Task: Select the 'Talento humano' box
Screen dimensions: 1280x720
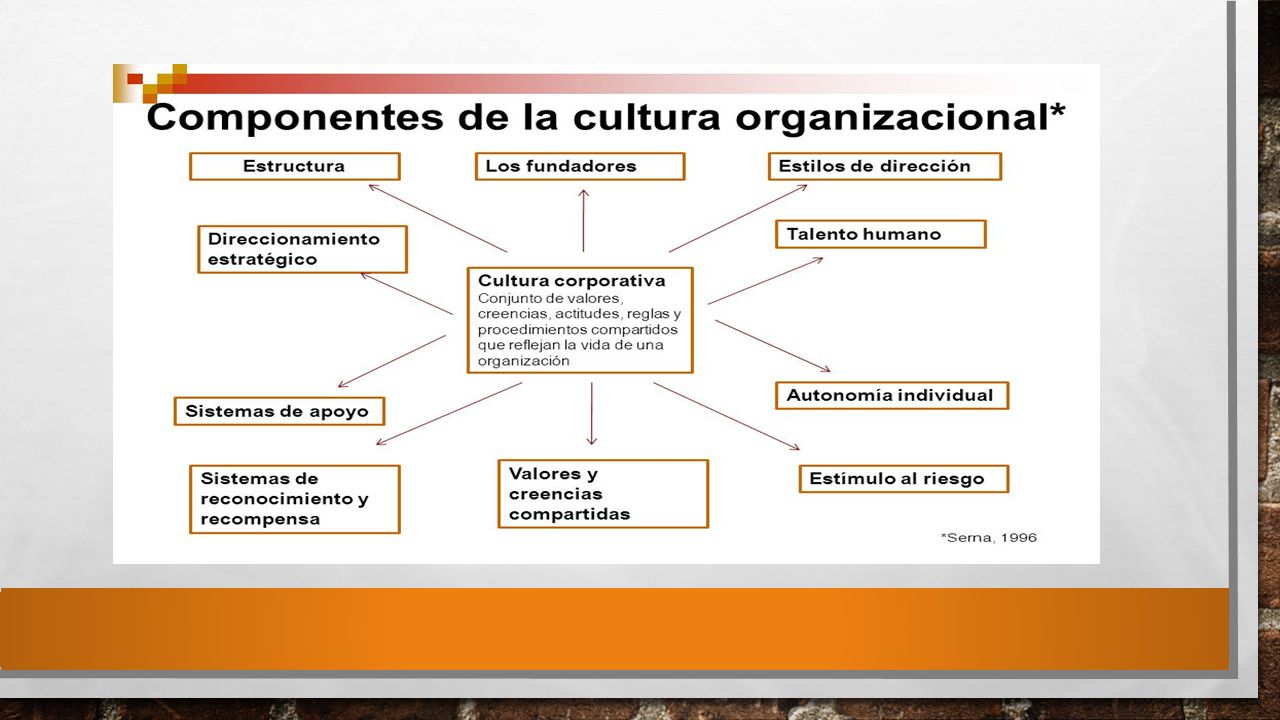Action: click(881, 234)
